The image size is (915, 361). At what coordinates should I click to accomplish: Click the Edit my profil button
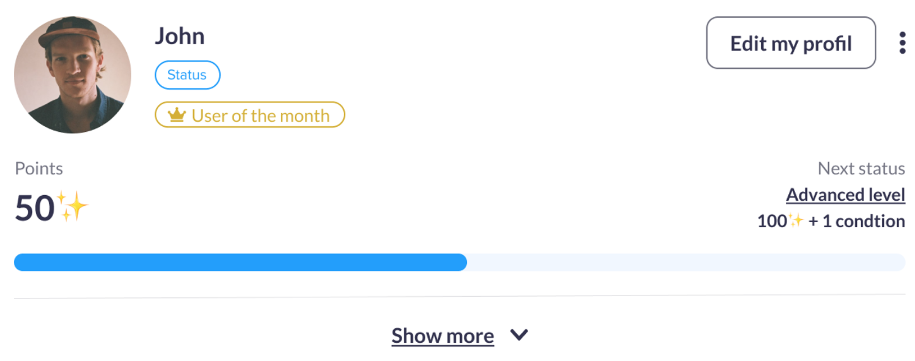click(791, 43)
